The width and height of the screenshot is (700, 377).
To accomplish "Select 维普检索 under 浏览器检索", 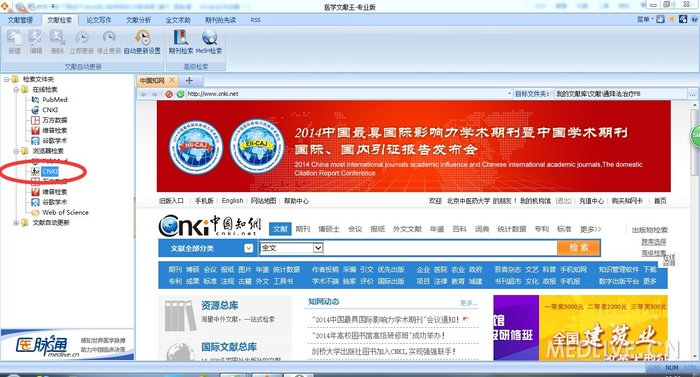I will tap(54, 192).
